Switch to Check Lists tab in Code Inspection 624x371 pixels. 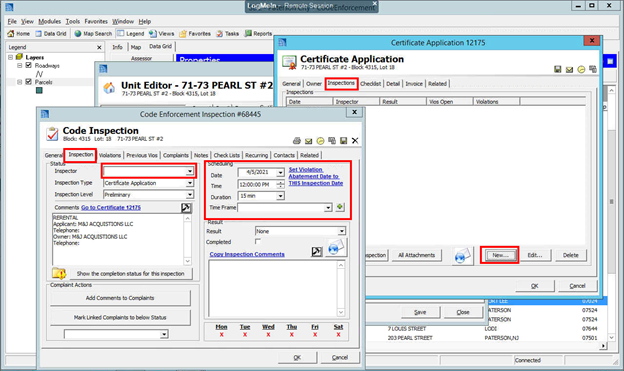point(226,155)
